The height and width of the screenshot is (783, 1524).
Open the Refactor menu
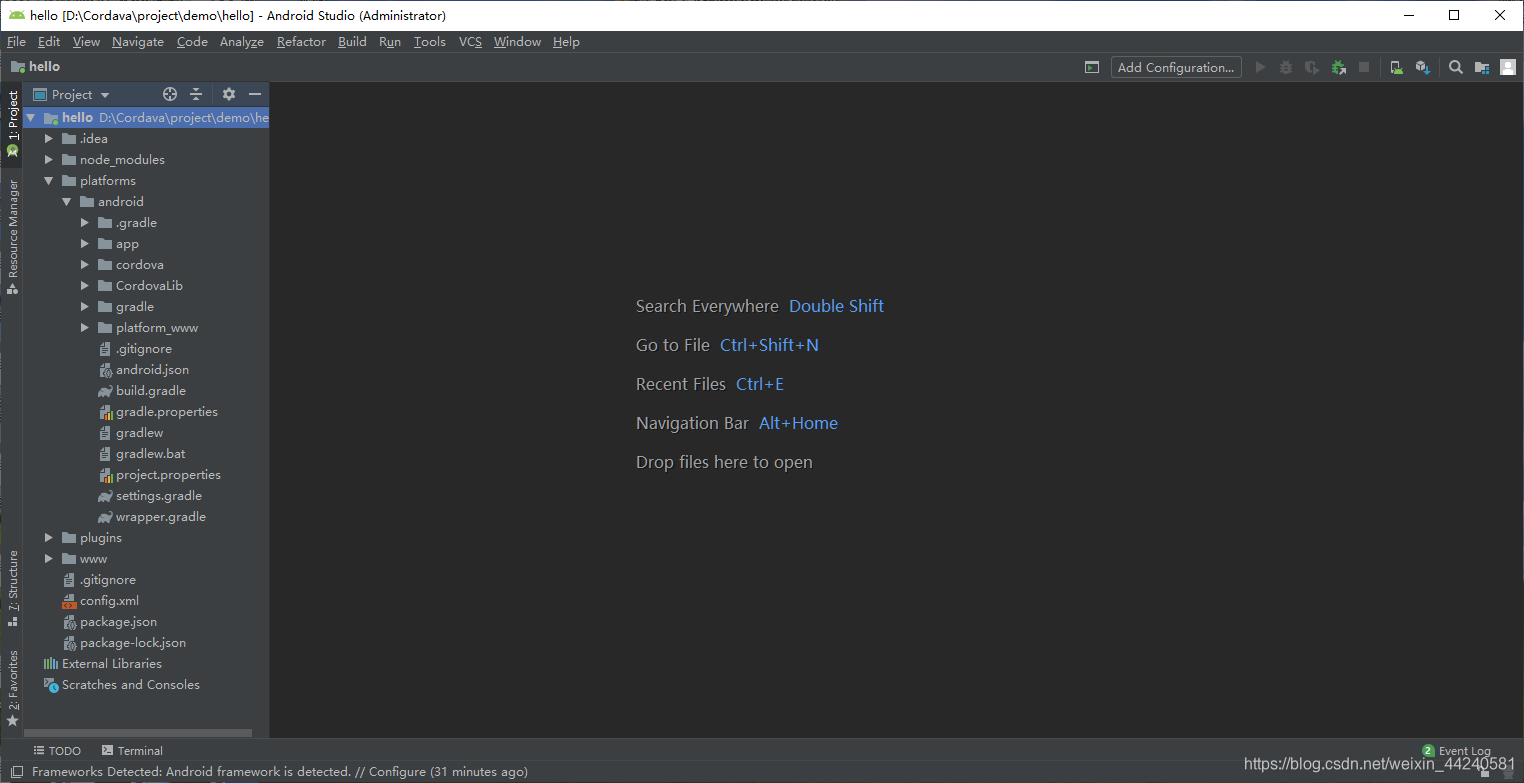pyautogui.click(x=301, y=41)
